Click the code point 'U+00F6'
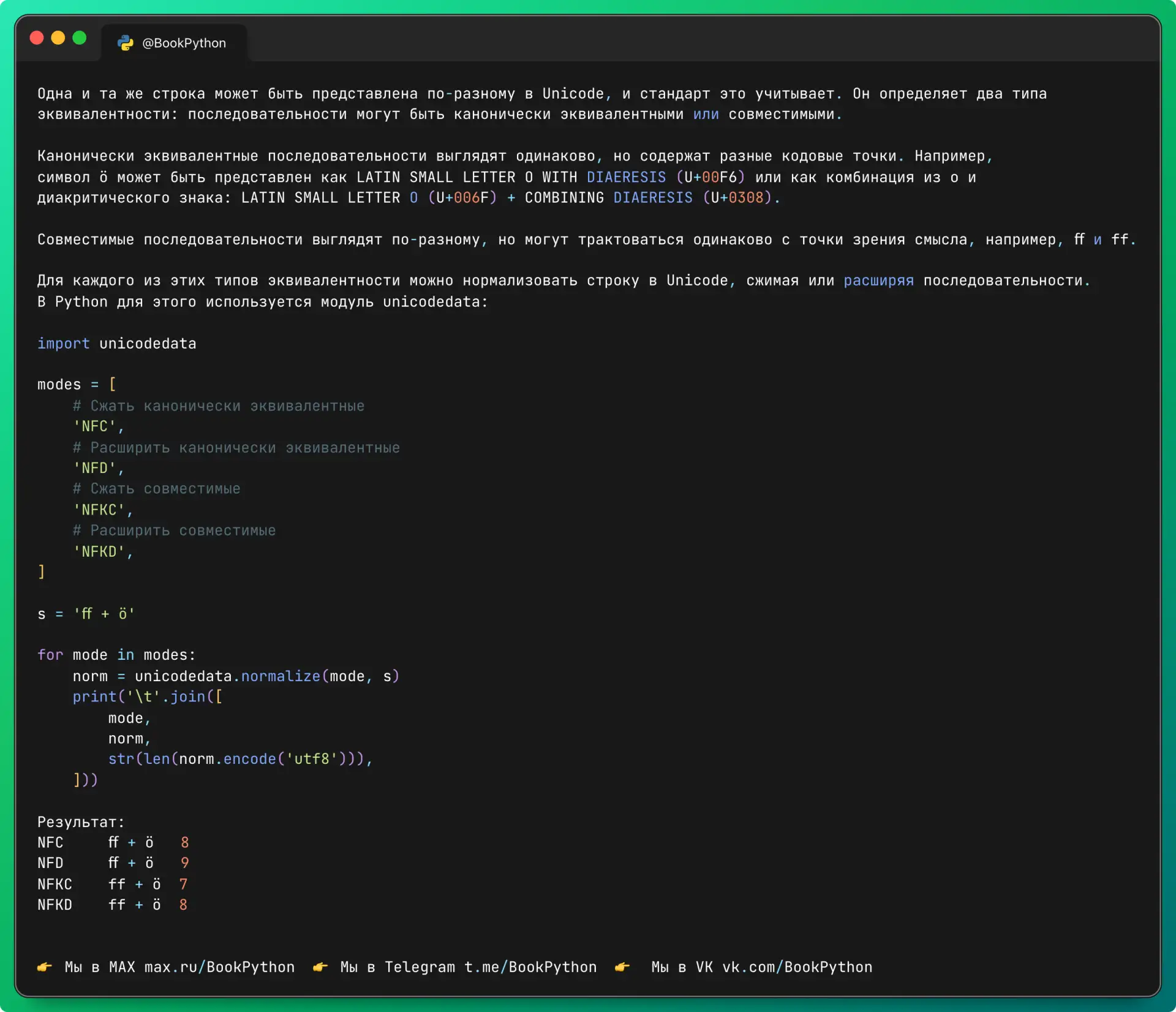The image size is (1176, 1012). click(x=710, y=177)
